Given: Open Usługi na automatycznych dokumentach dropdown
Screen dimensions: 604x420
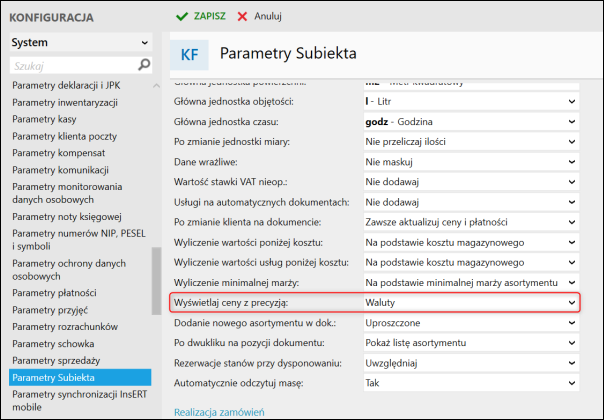Looking at the screenshot, I should click(x=471, y=202).
